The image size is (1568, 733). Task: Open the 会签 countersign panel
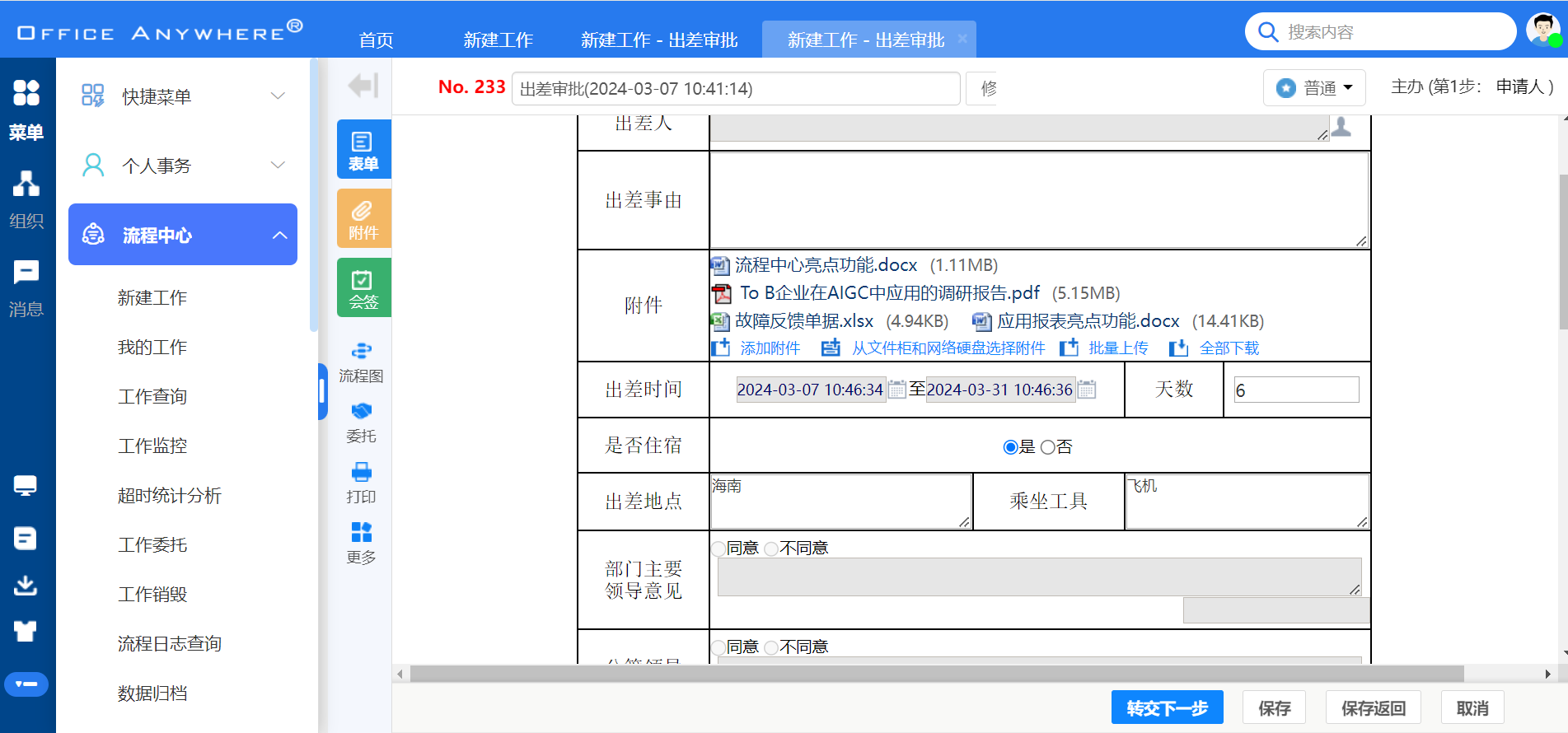[363, 287]
